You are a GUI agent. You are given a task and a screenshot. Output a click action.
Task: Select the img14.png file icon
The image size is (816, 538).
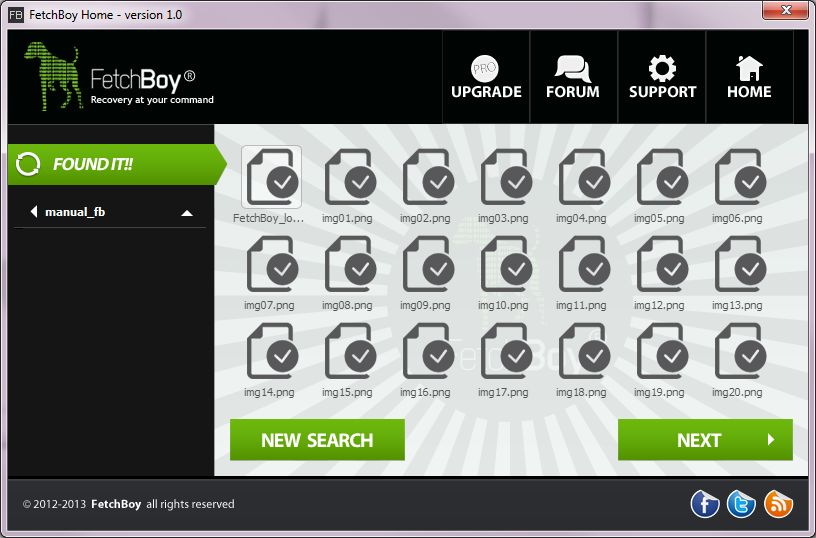tap(272, 351)
